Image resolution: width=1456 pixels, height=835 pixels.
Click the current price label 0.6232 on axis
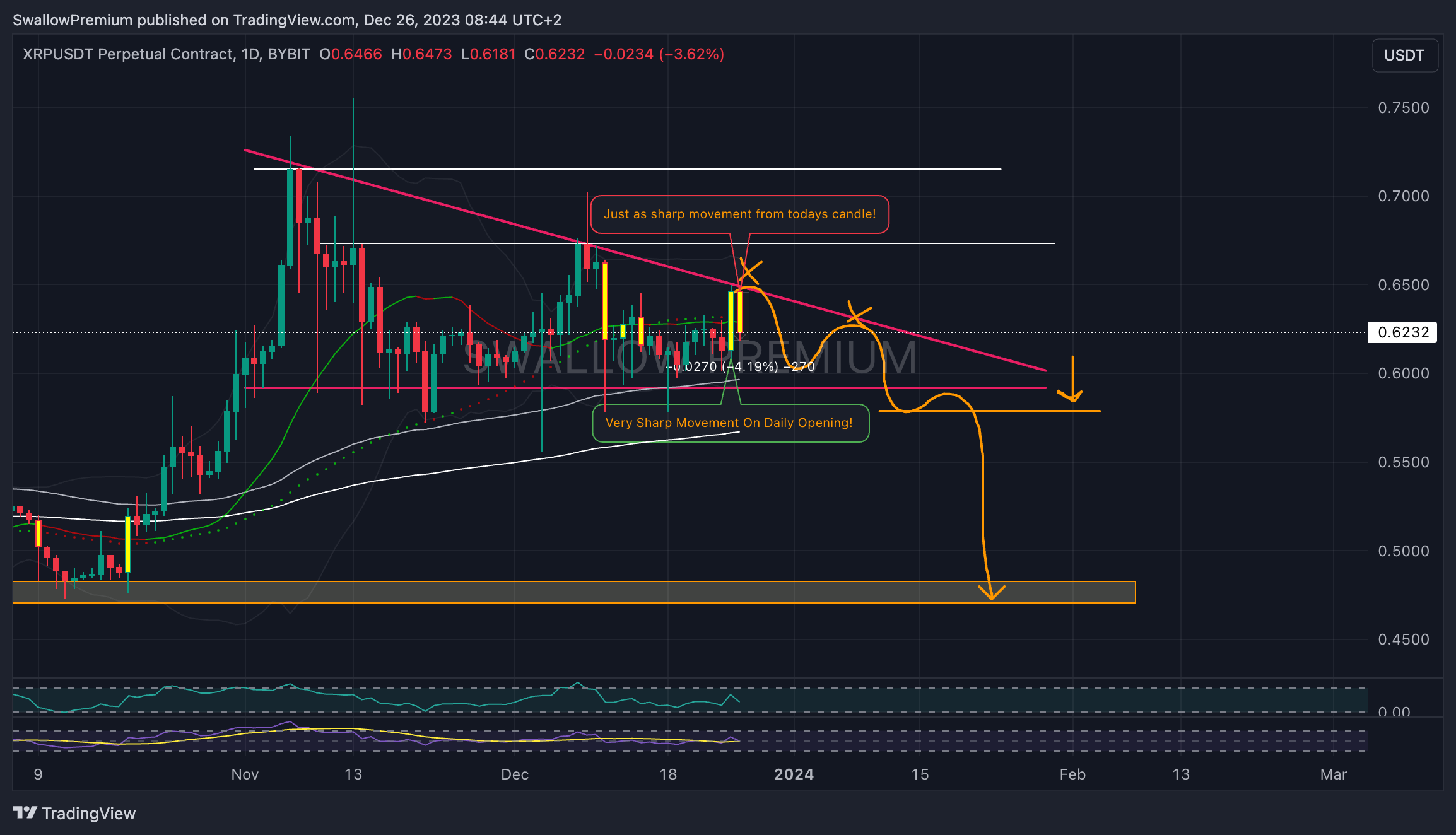[1402, 332]
